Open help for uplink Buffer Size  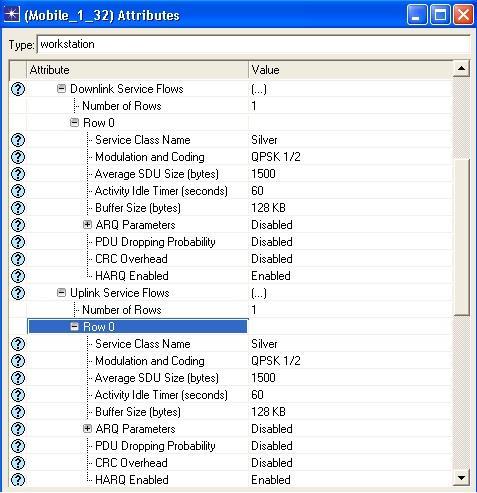(x=18, y=412)
